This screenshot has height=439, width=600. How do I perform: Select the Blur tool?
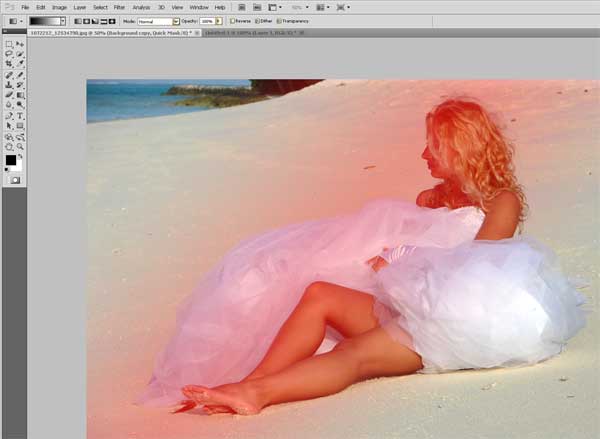click(x=9, y=104)
